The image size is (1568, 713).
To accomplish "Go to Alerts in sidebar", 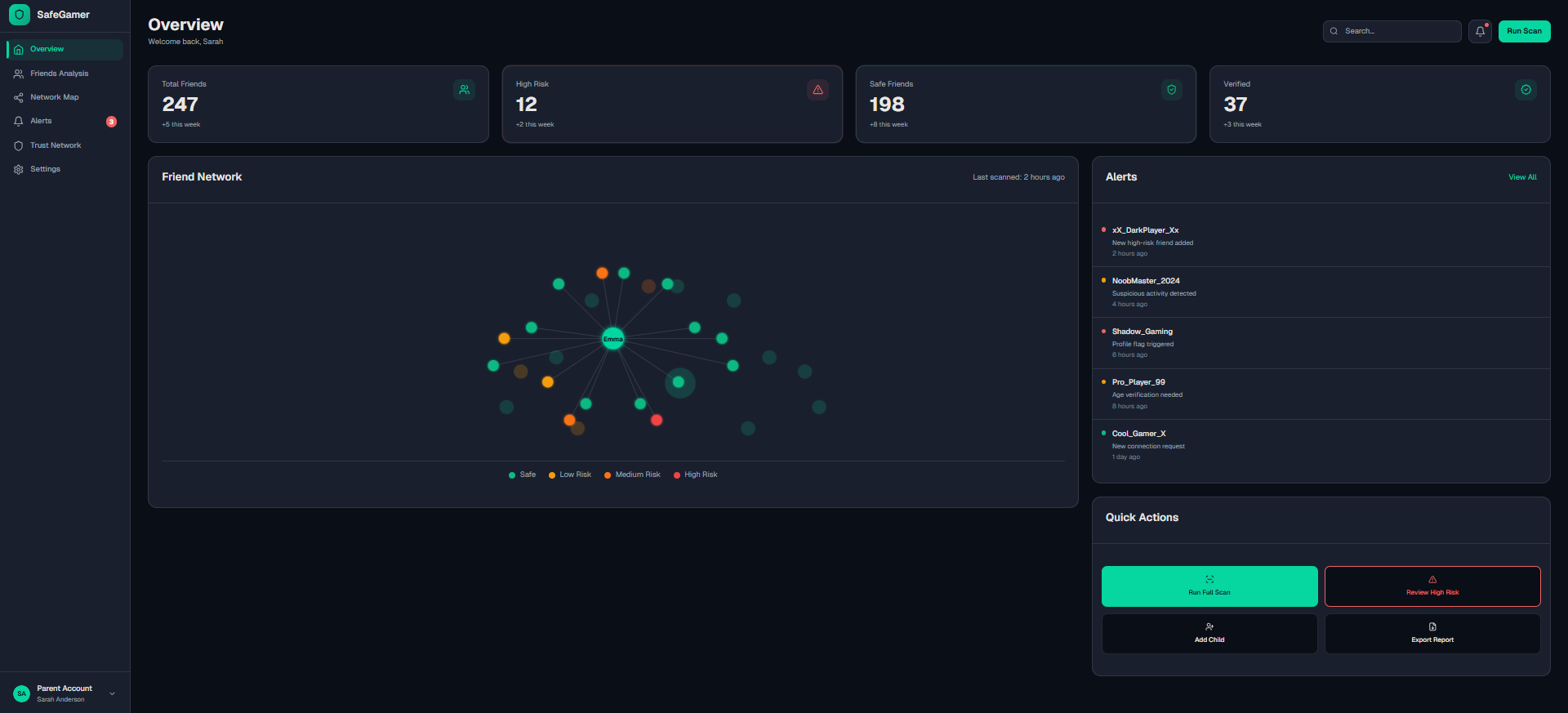I will (41, 121).
